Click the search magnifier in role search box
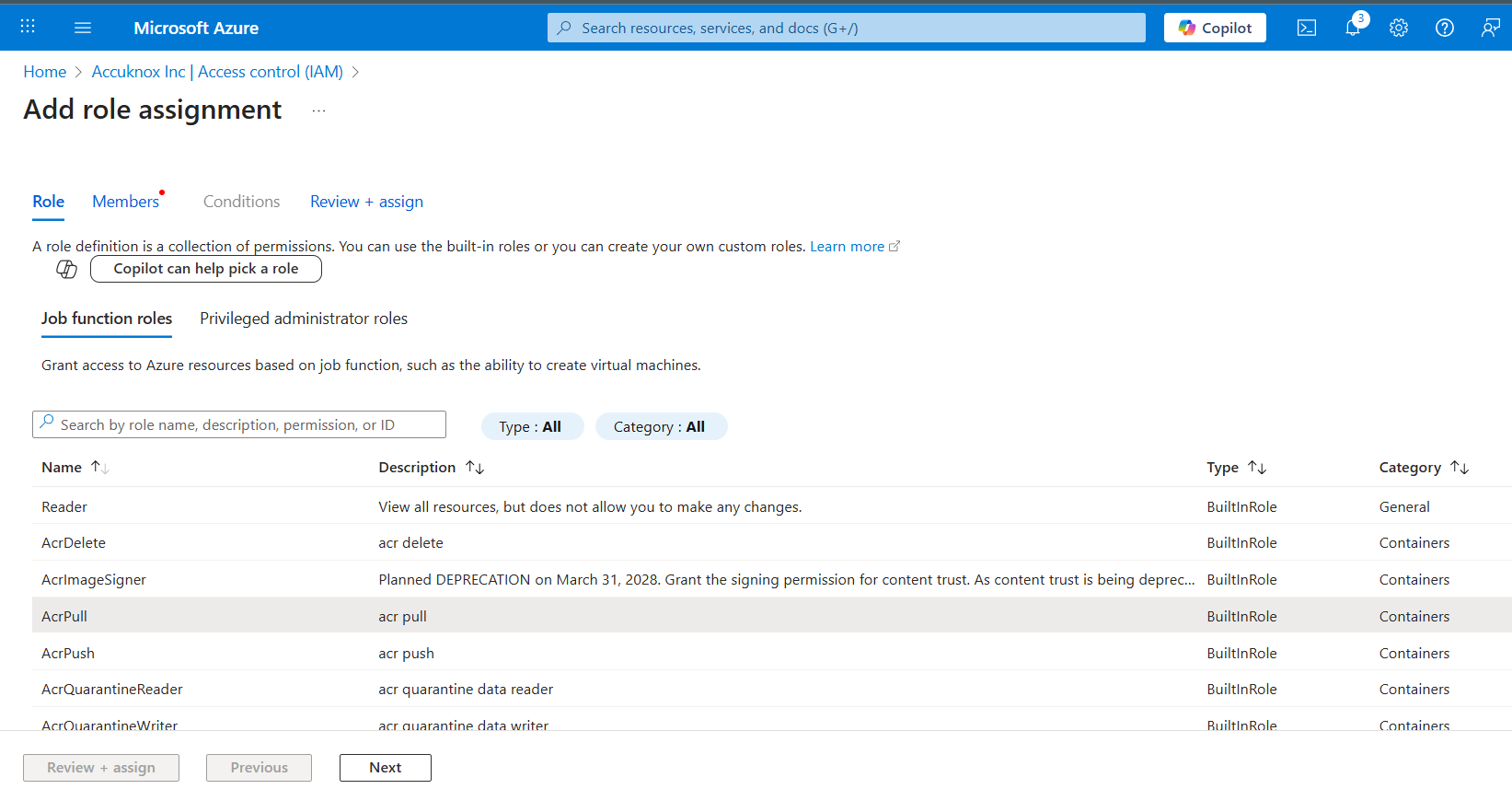 (47, 424)
